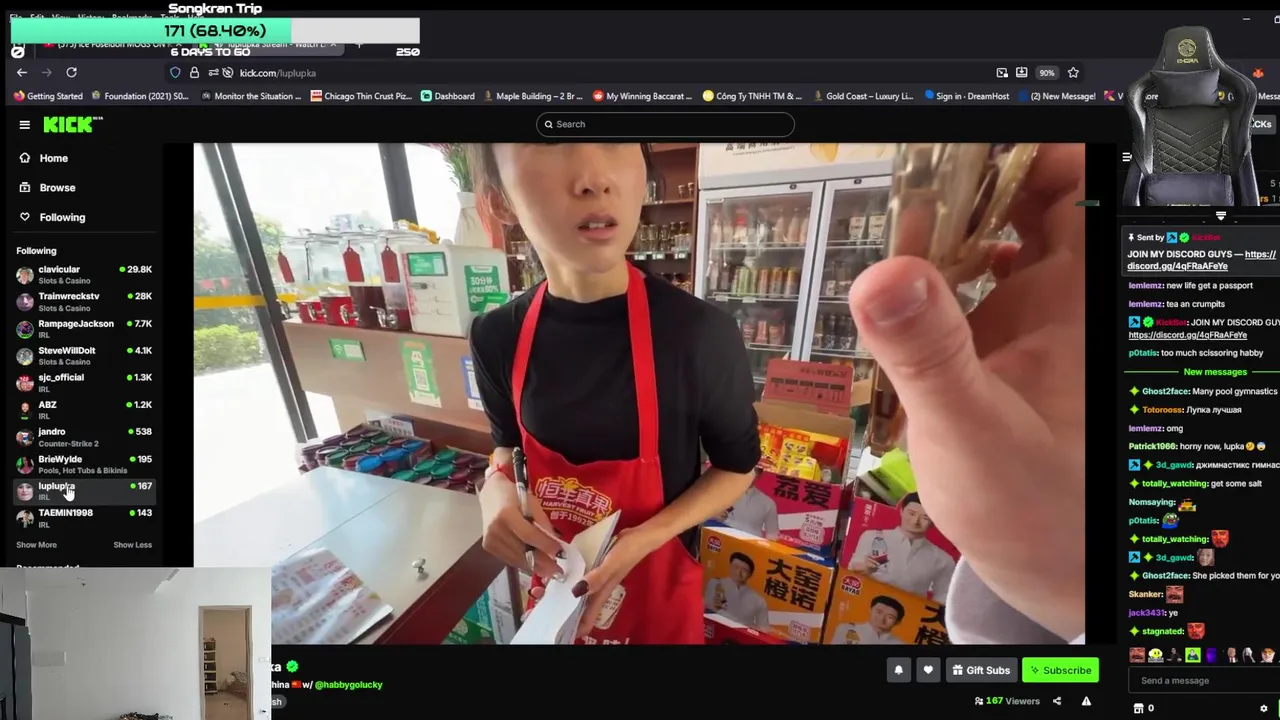Open the TAEMIN1998 channel

pyautogui.click(x=84, y=517)
